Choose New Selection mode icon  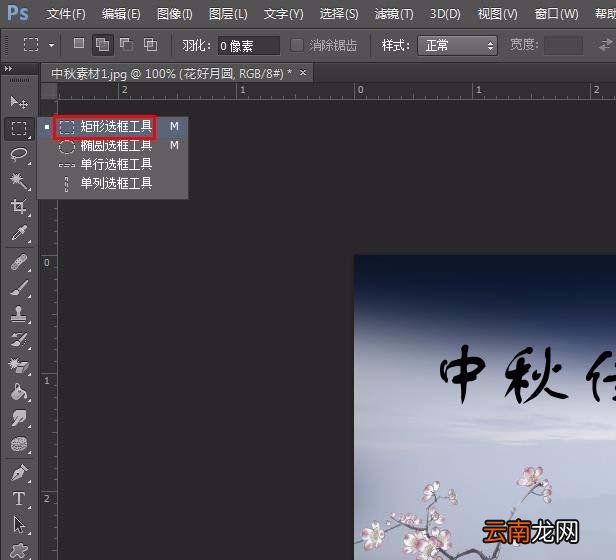click(79, 44)
